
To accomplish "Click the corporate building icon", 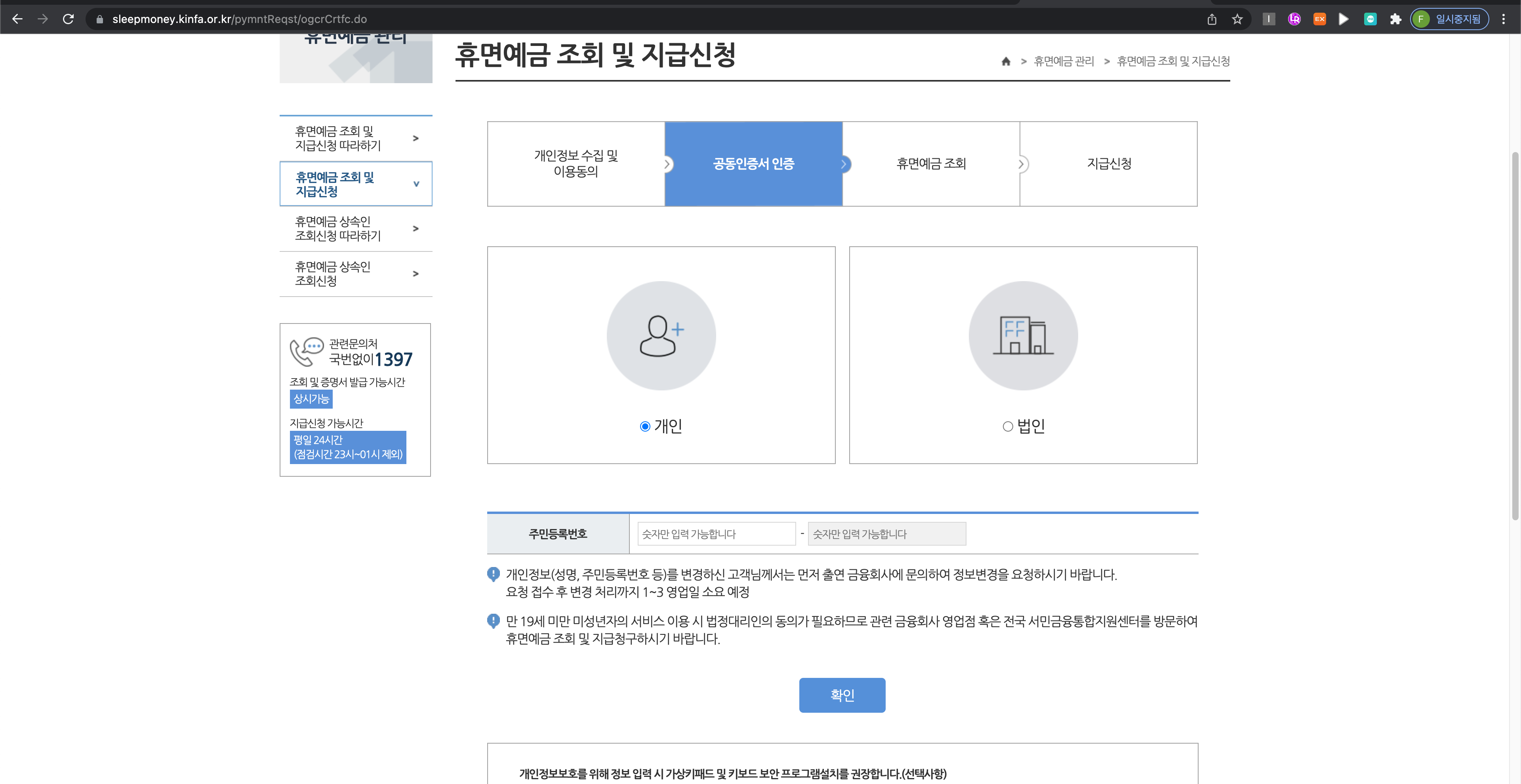I will (1023, 335).
